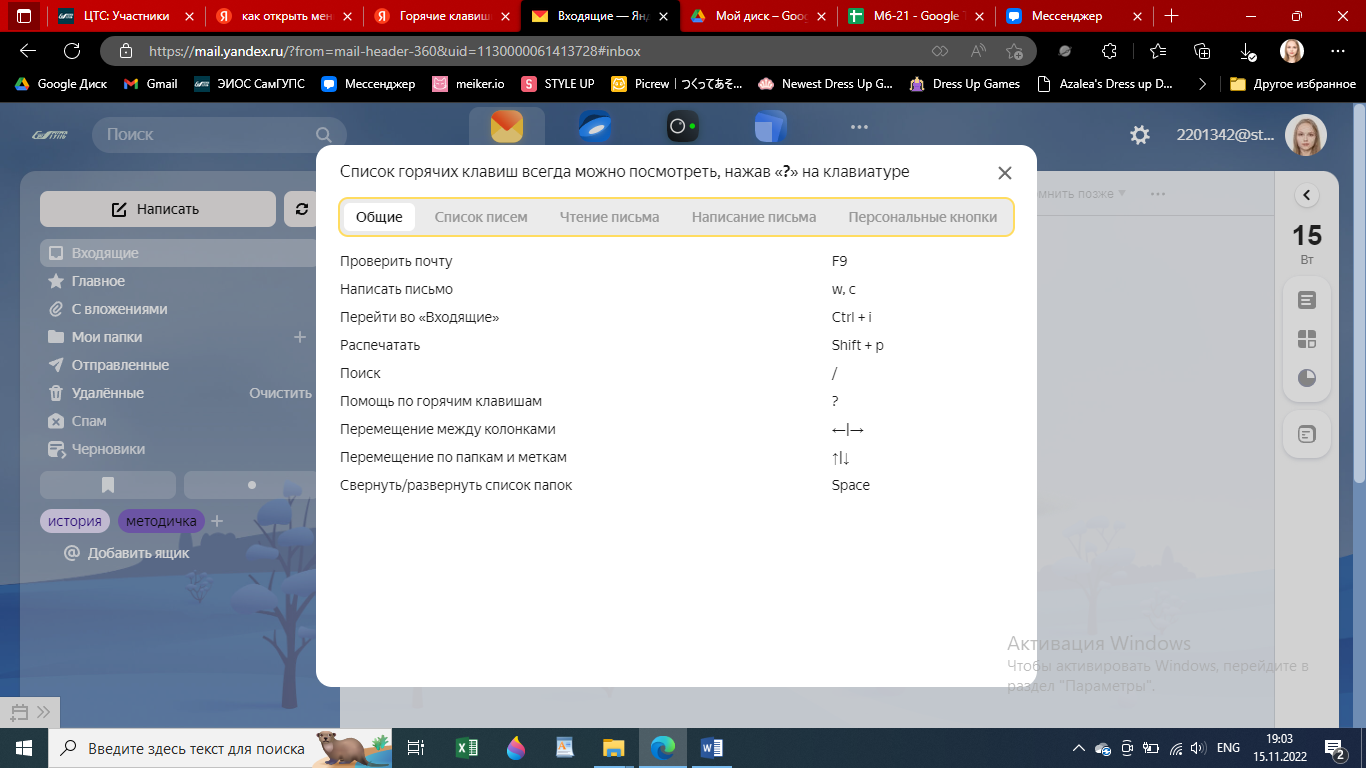The height and width of the screenshot is (768, 1366).
Task: Switch to the Мб-21 Google Sheets browser tab
Action: [x=918, y=16]
